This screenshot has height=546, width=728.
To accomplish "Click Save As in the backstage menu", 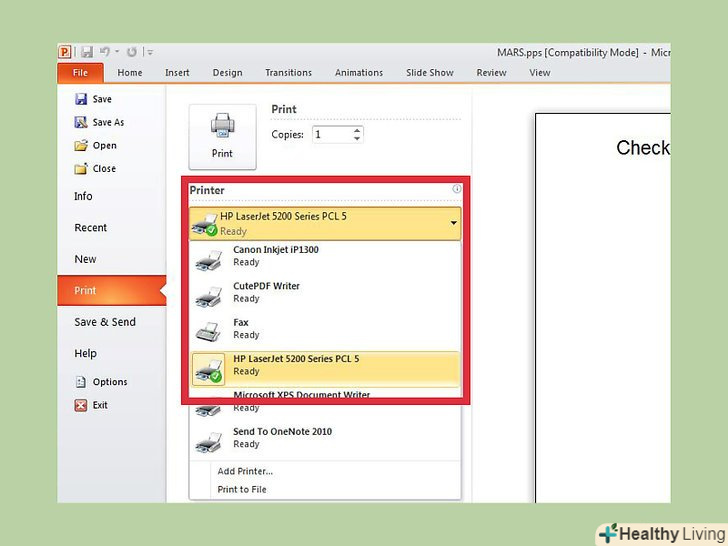I will 99,122.
